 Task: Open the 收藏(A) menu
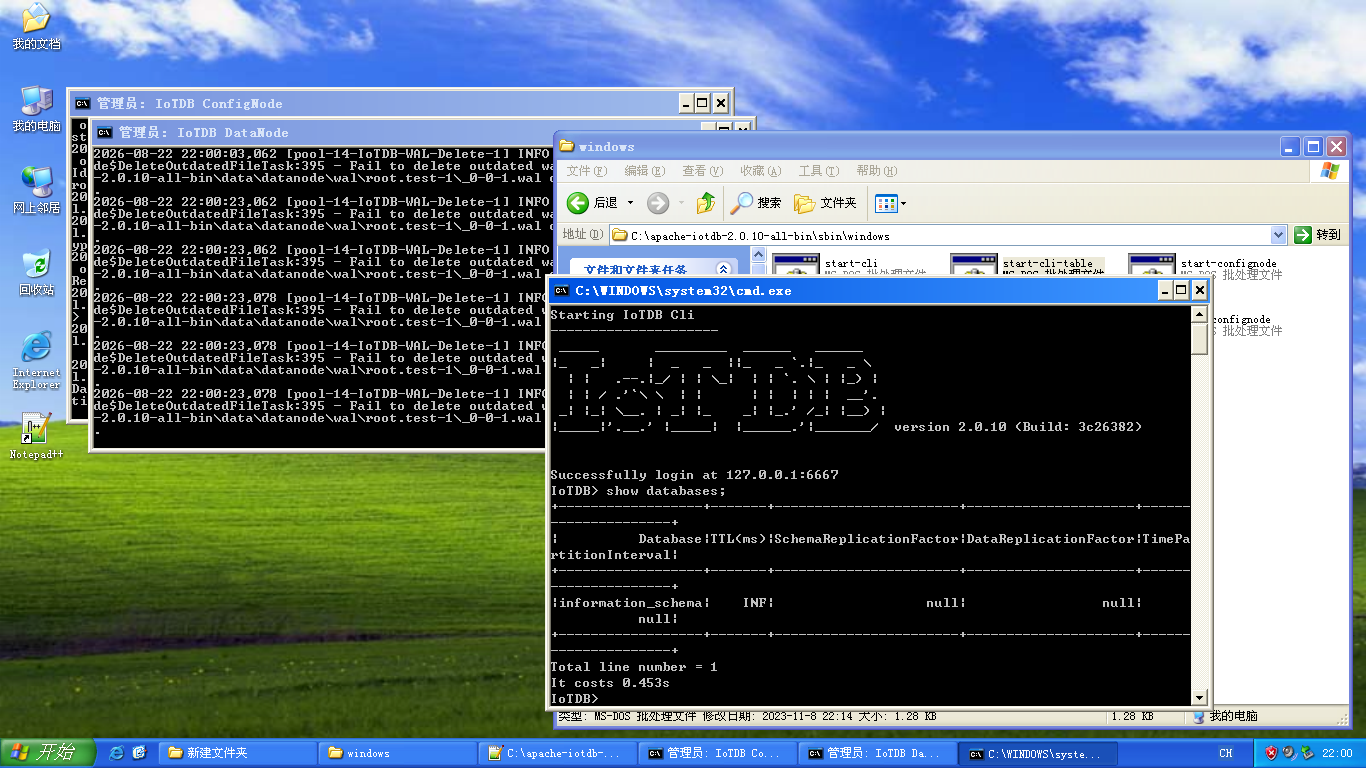pyautogui.click(x=760, y=171)
